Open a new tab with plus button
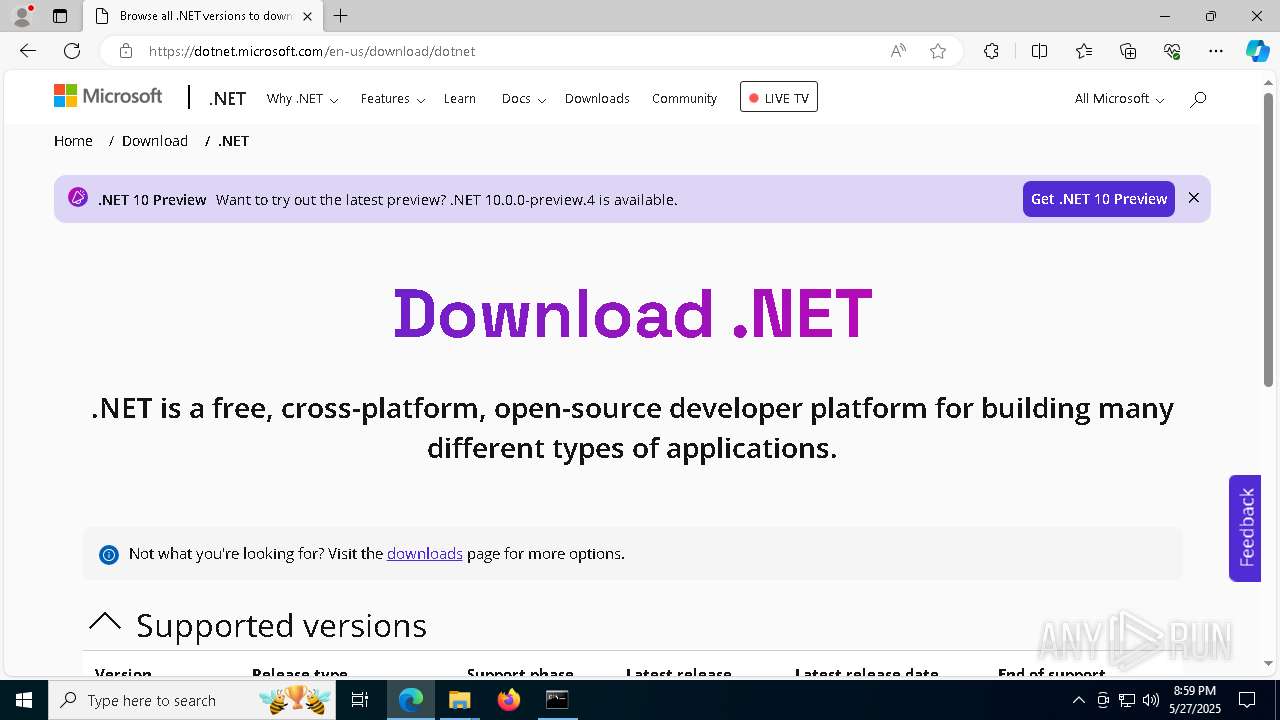The width and height of the screenshot is (1280, 720). (x=341, y=16)
